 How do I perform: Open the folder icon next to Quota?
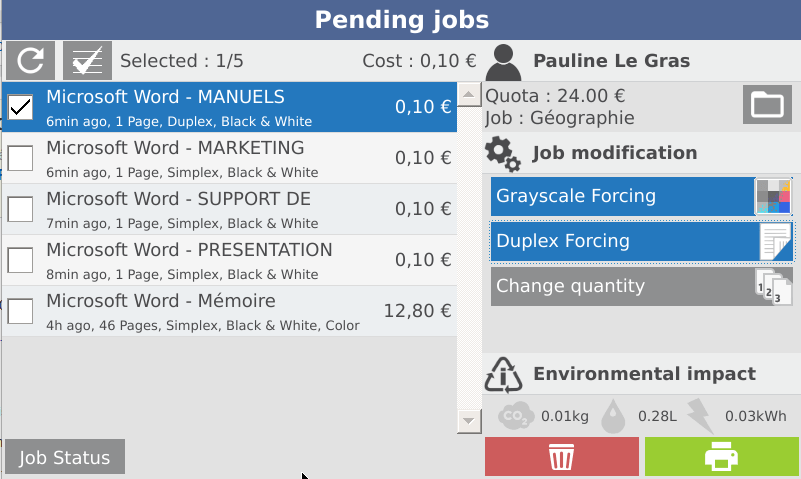point(767,105)
